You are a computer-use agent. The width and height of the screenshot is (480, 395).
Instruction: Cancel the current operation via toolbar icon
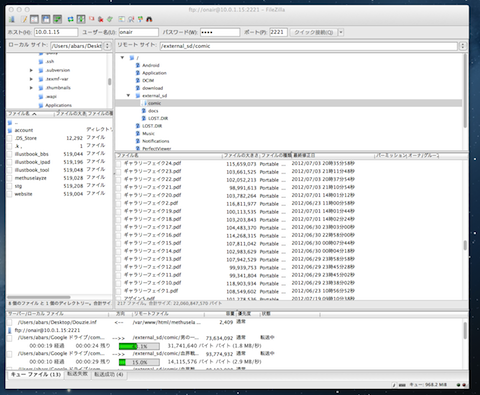point(91,19)
